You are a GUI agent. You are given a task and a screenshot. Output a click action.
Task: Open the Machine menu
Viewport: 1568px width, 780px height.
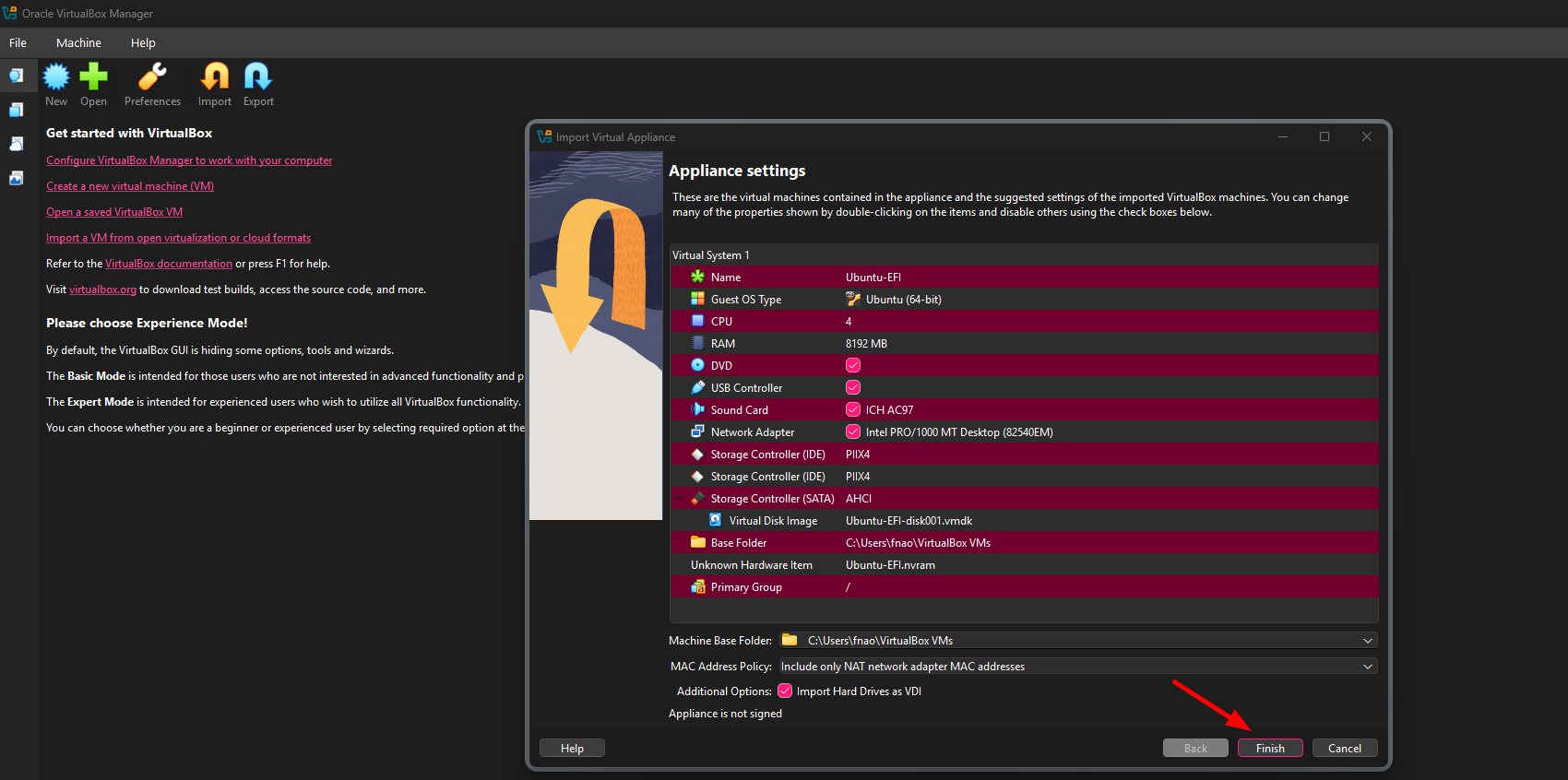coord(78,43)
